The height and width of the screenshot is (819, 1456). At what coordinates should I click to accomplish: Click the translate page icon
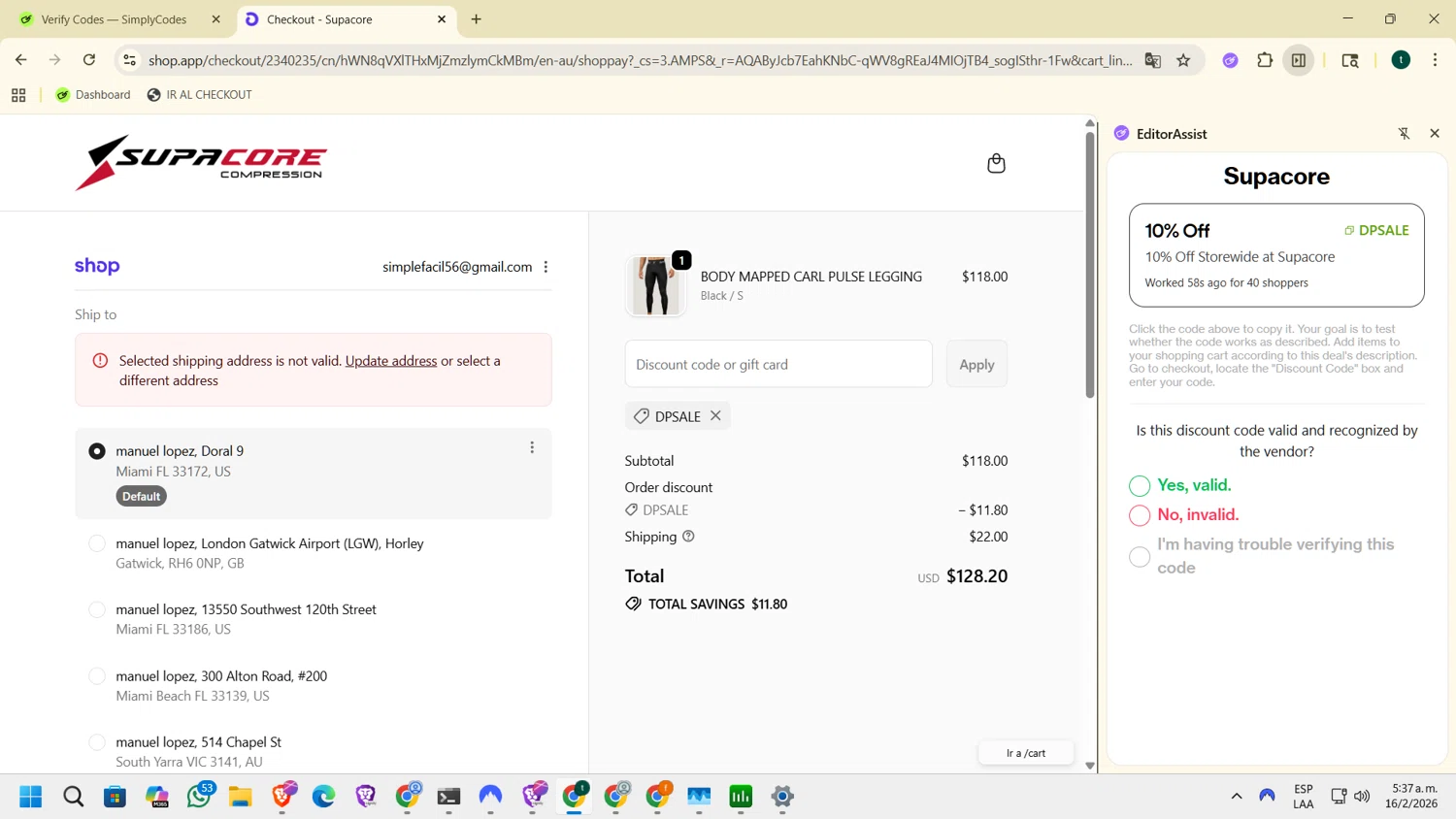tap(1153, 60)
